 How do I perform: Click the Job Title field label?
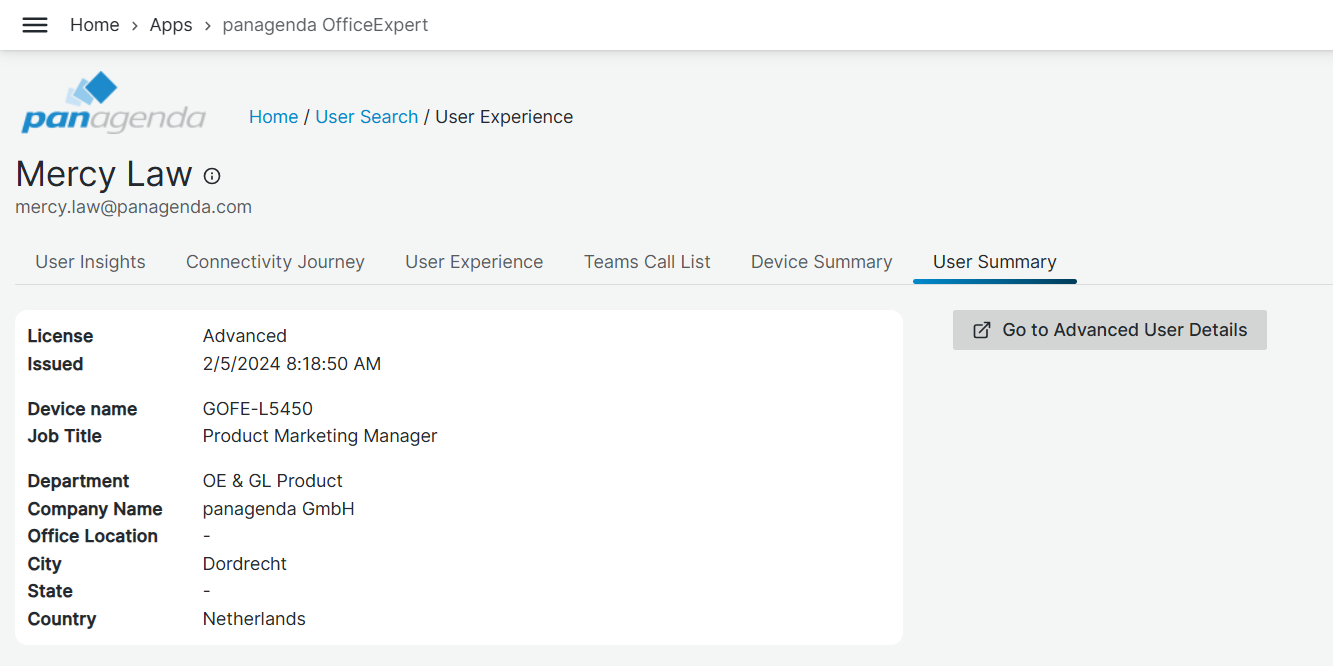(x=65, y=436)
